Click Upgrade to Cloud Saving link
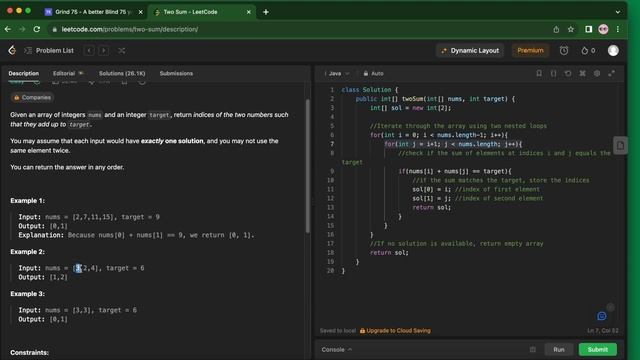Image resolution: width=640 pixels, height=360 pixels. (x=395, y=331)
